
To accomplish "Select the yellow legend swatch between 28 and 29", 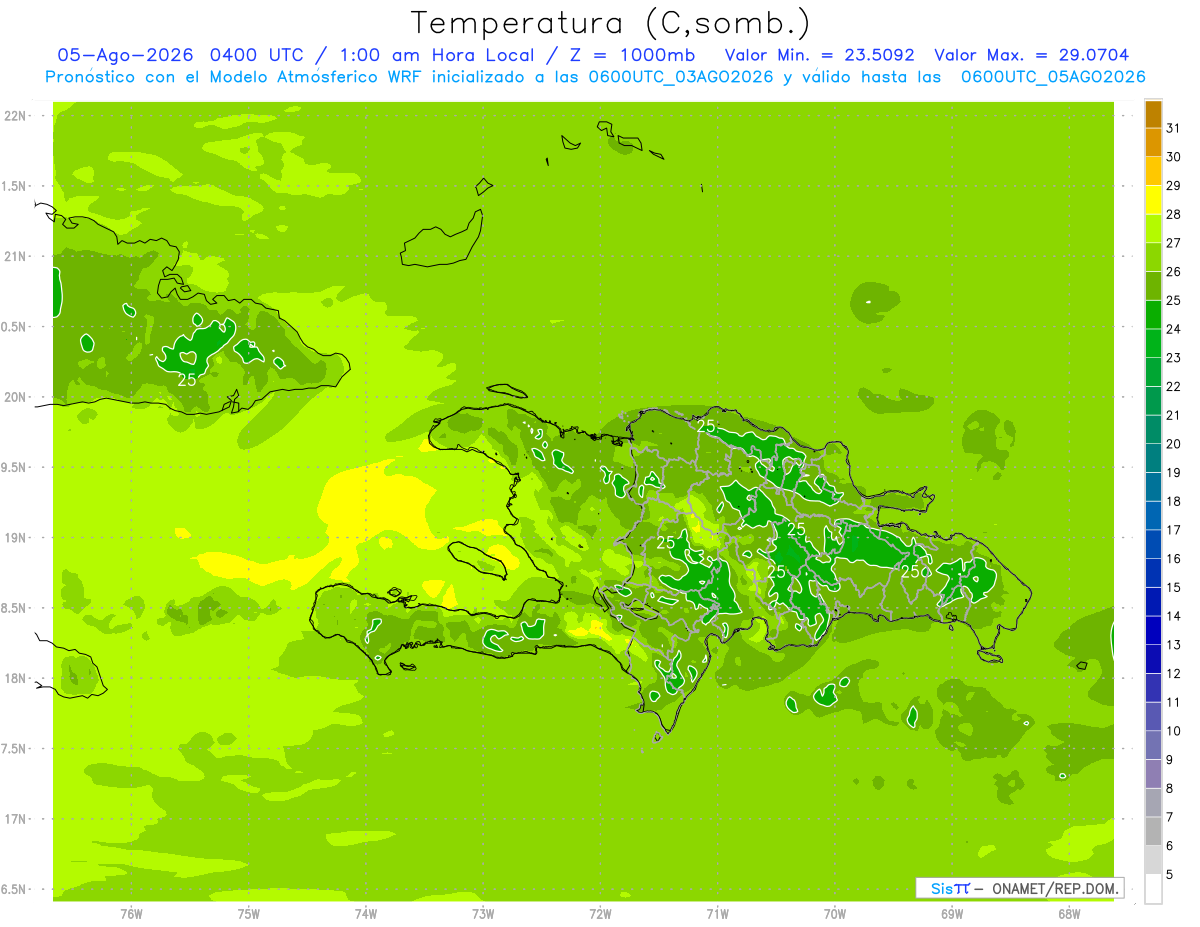I will 1153,201.
